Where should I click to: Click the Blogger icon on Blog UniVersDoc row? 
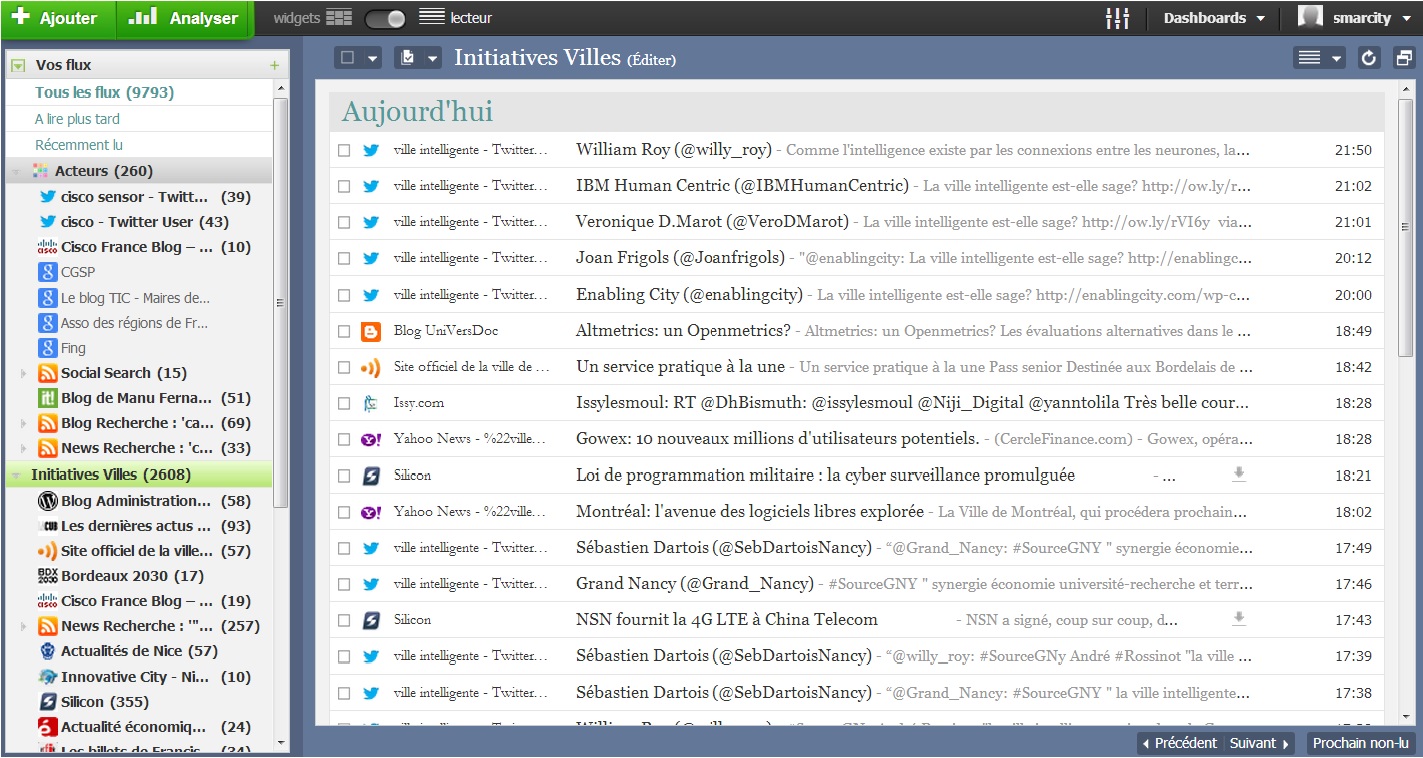point(371,332)
